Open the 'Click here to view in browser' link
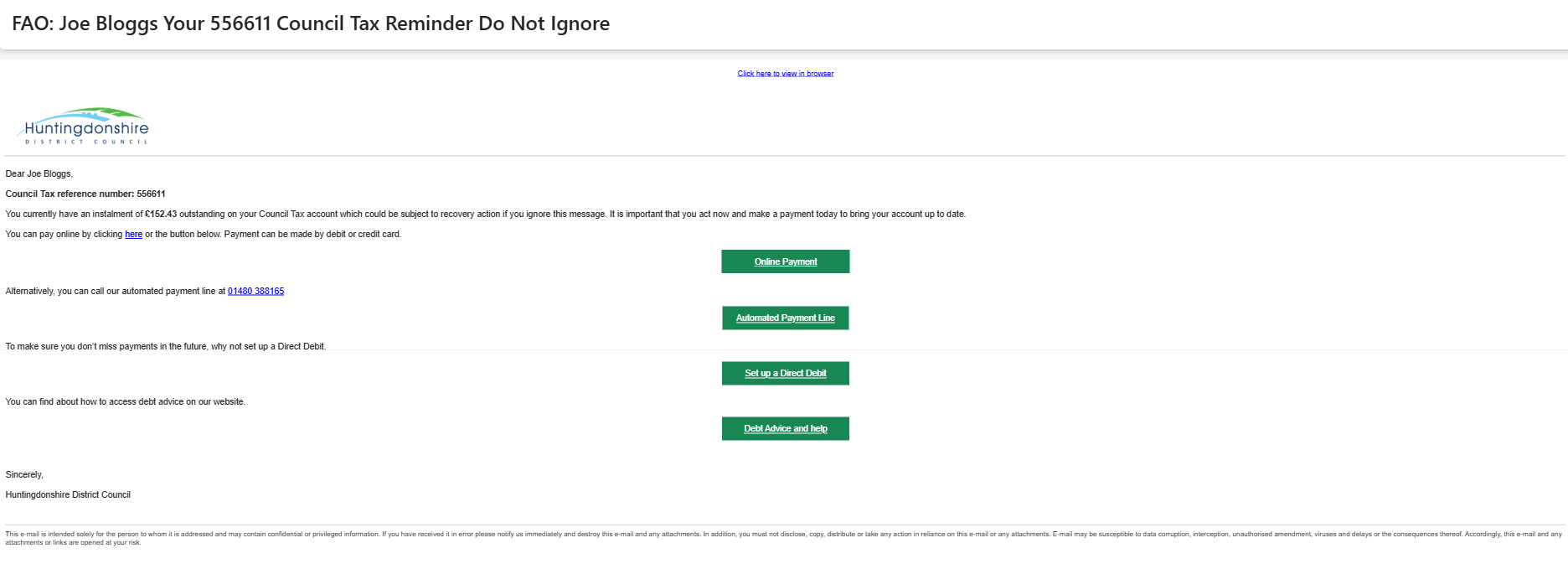1568x569 pixels. pos(785,74)
